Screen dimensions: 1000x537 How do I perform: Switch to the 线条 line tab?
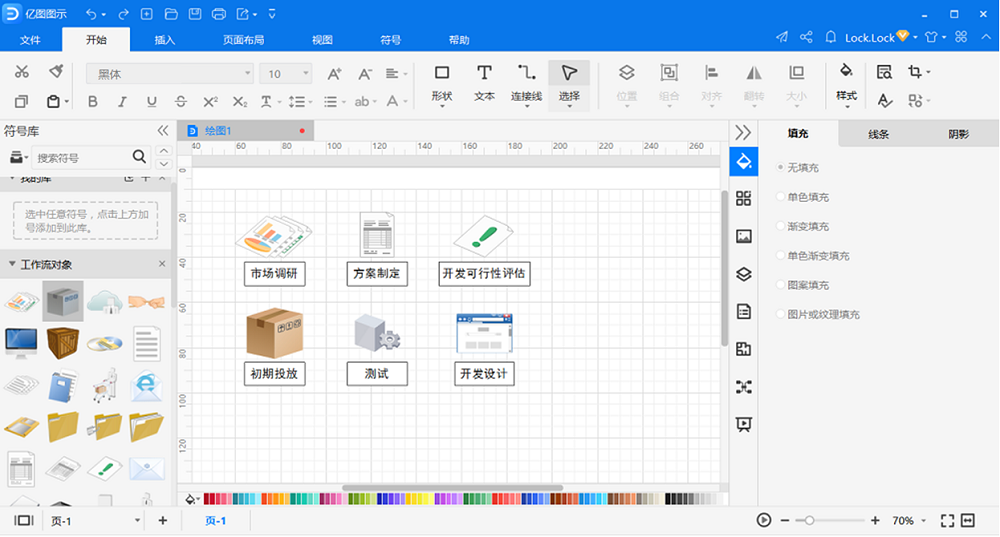point(878,134)
